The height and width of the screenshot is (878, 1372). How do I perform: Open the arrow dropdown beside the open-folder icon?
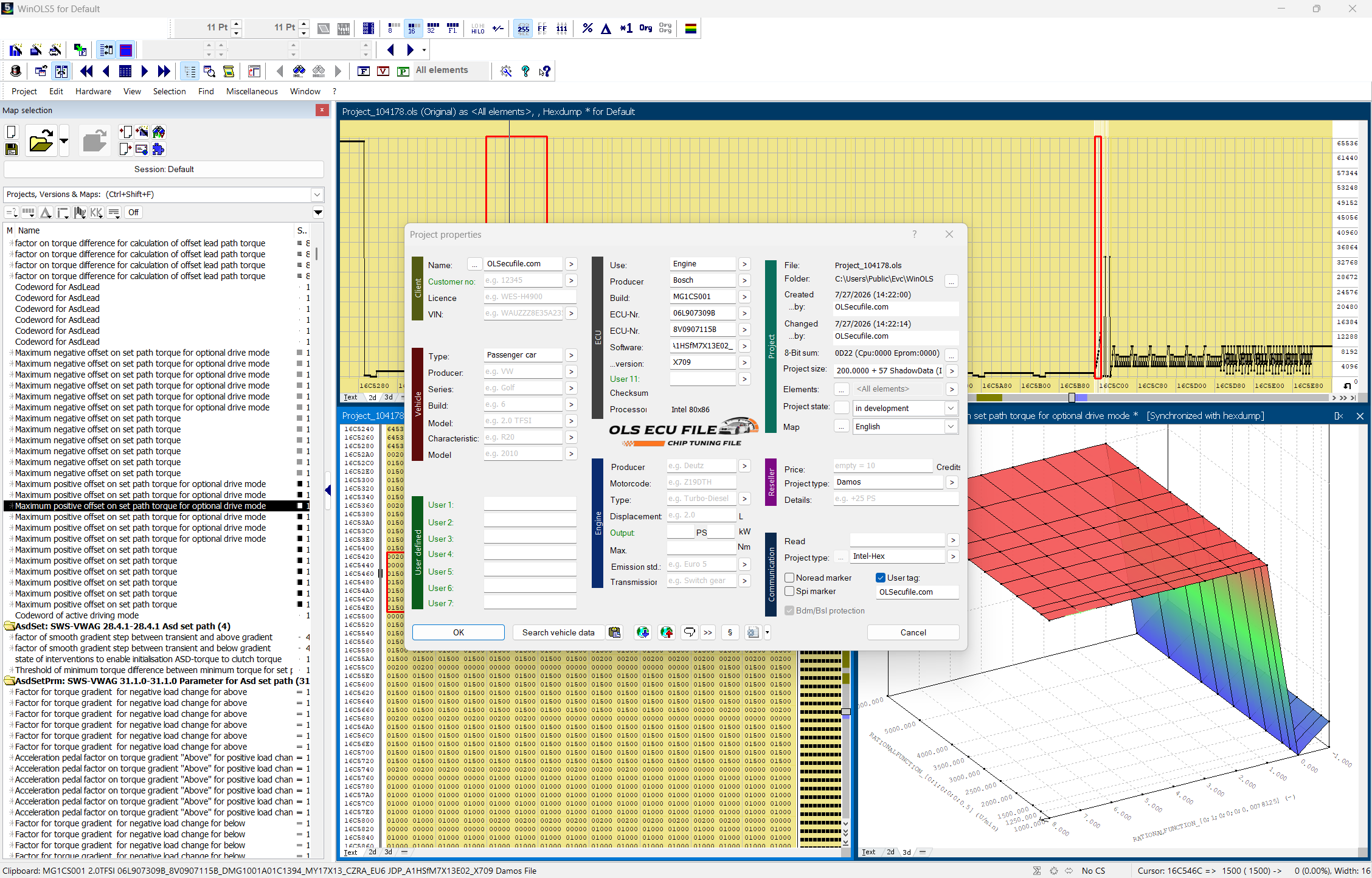[x=64, y=141]
